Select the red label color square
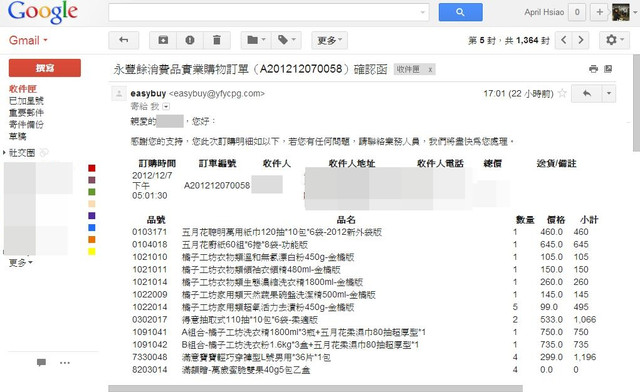The image size is (640, 392). tap(92, 168)
